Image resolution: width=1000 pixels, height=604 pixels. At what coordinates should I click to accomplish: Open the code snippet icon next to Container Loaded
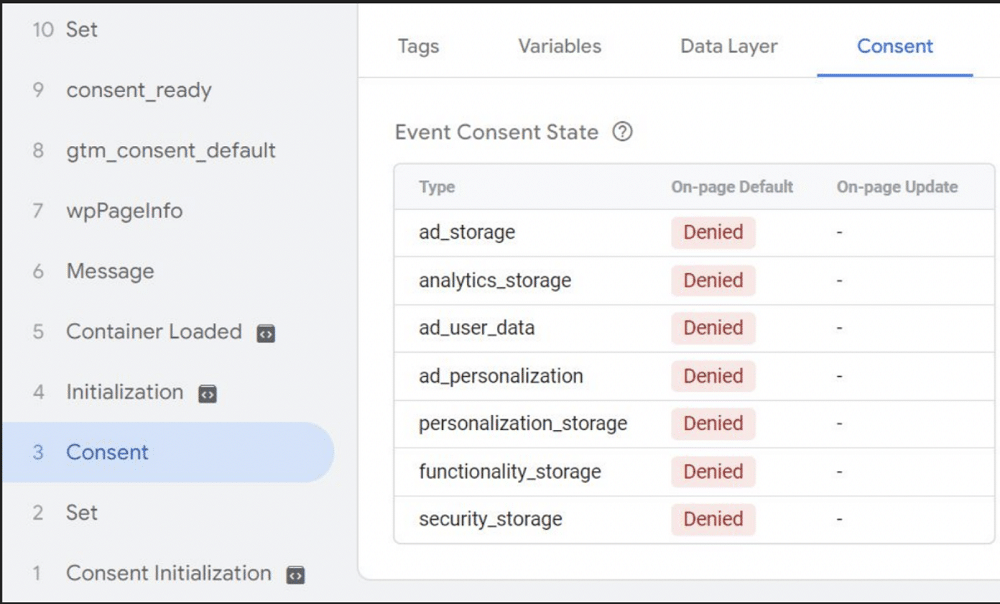pos(265,332)
